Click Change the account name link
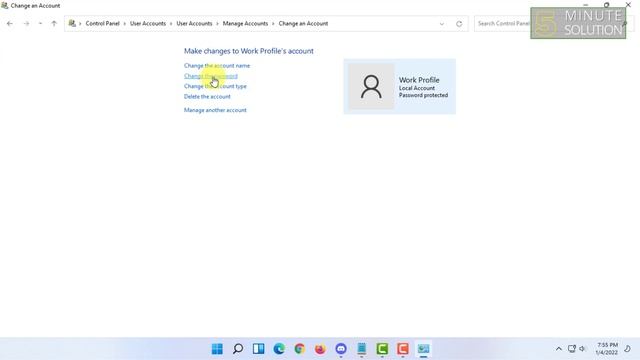The image size is (640, 360). (217, 66)
